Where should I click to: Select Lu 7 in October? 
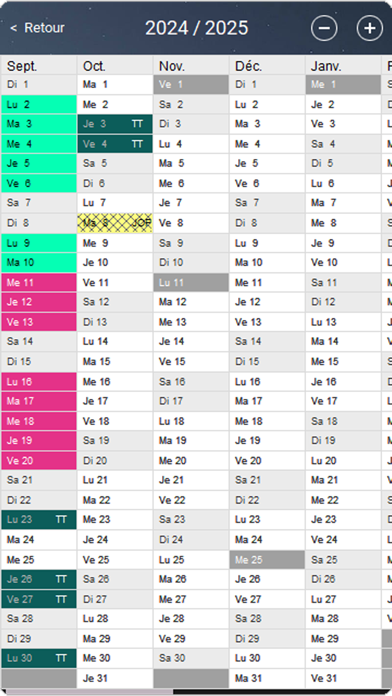click(115, 203)
